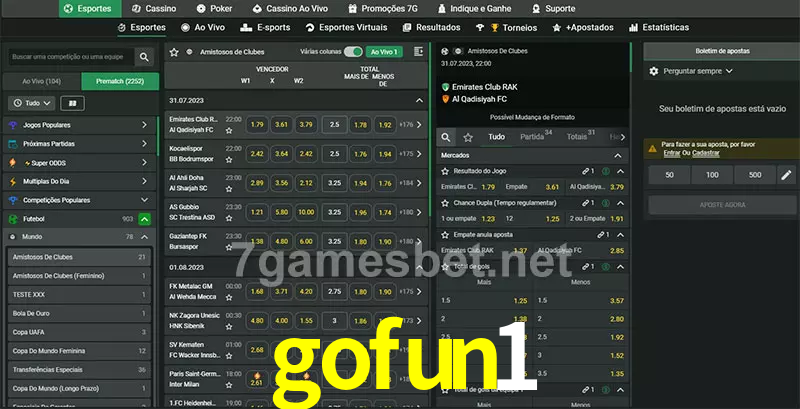Favorite the Resultado do Jogo market star

[x=446, y=171]
